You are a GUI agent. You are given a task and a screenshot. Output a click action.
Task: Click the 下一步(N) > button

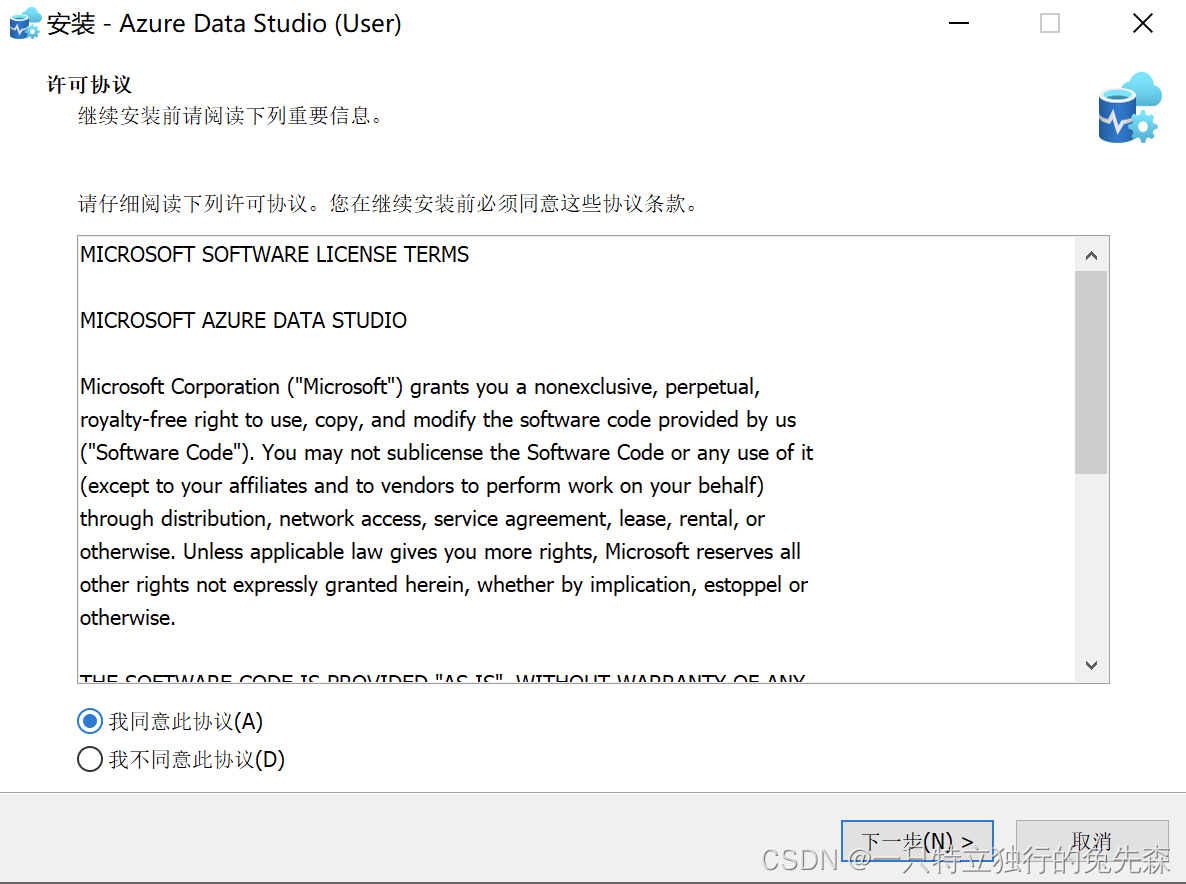point(917,841)
